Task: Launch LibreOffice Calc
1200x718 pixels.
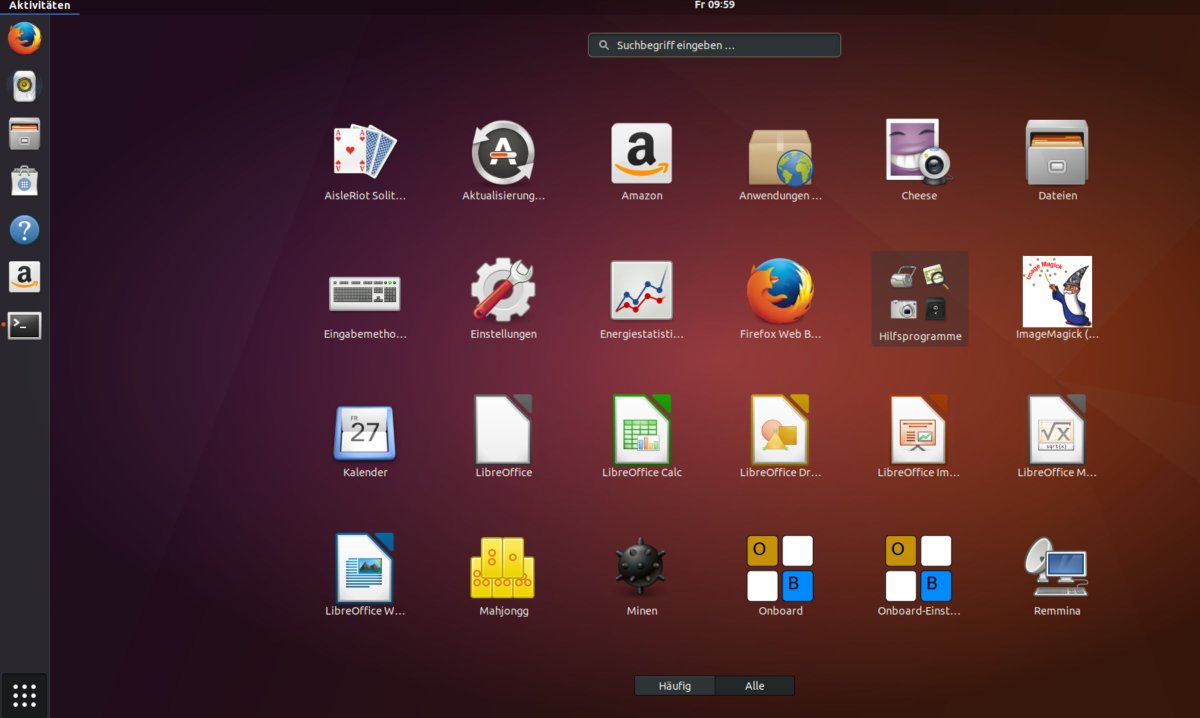Action: point(642,437)
